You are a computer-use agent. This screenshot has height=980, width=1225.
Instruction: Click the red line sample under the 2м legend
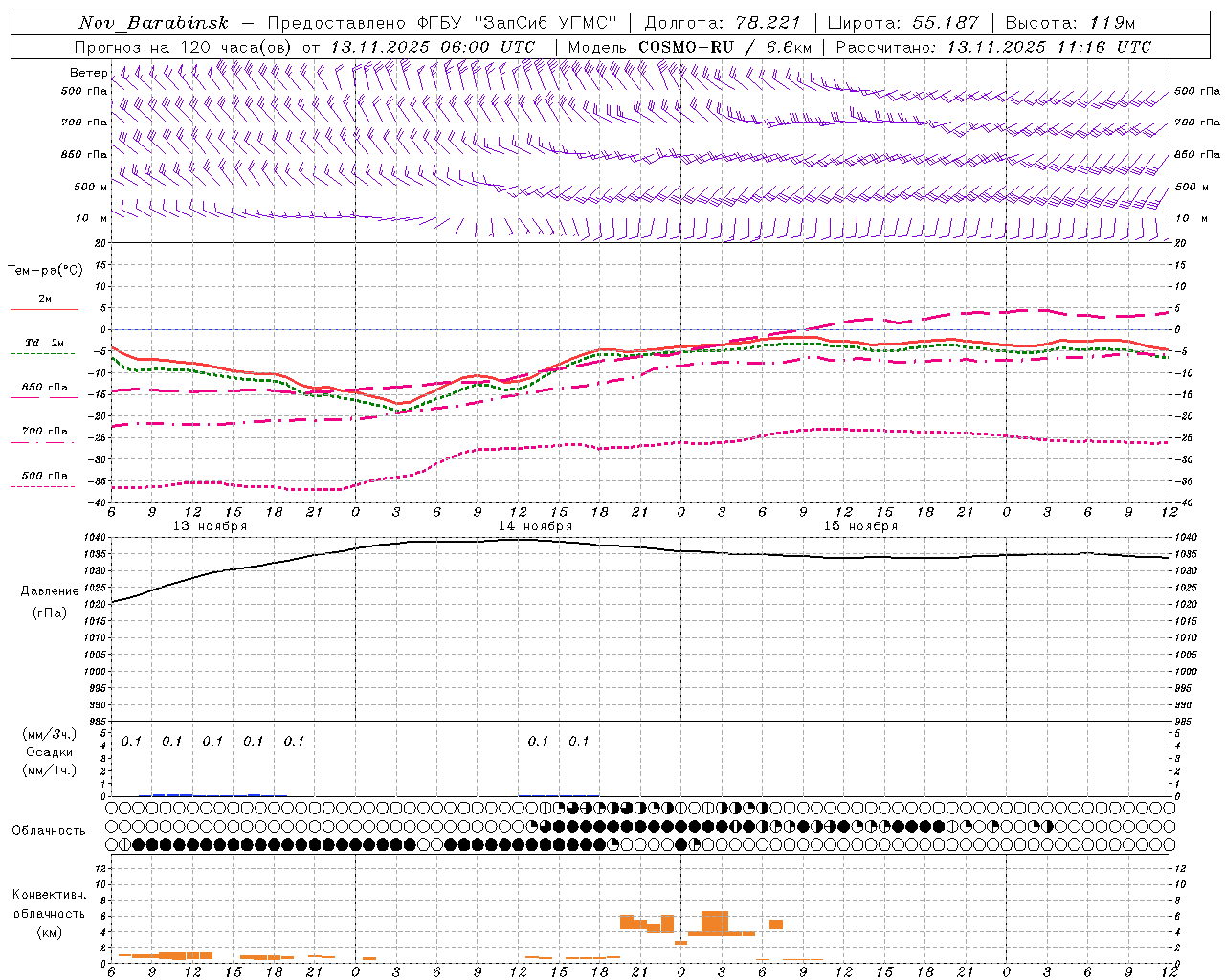(44, 310)
